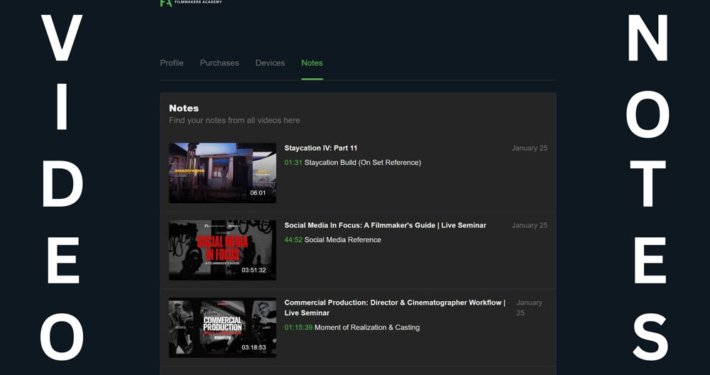
Task: Jump to the 01:15:39 timestamp note
Action: [298, 327]
